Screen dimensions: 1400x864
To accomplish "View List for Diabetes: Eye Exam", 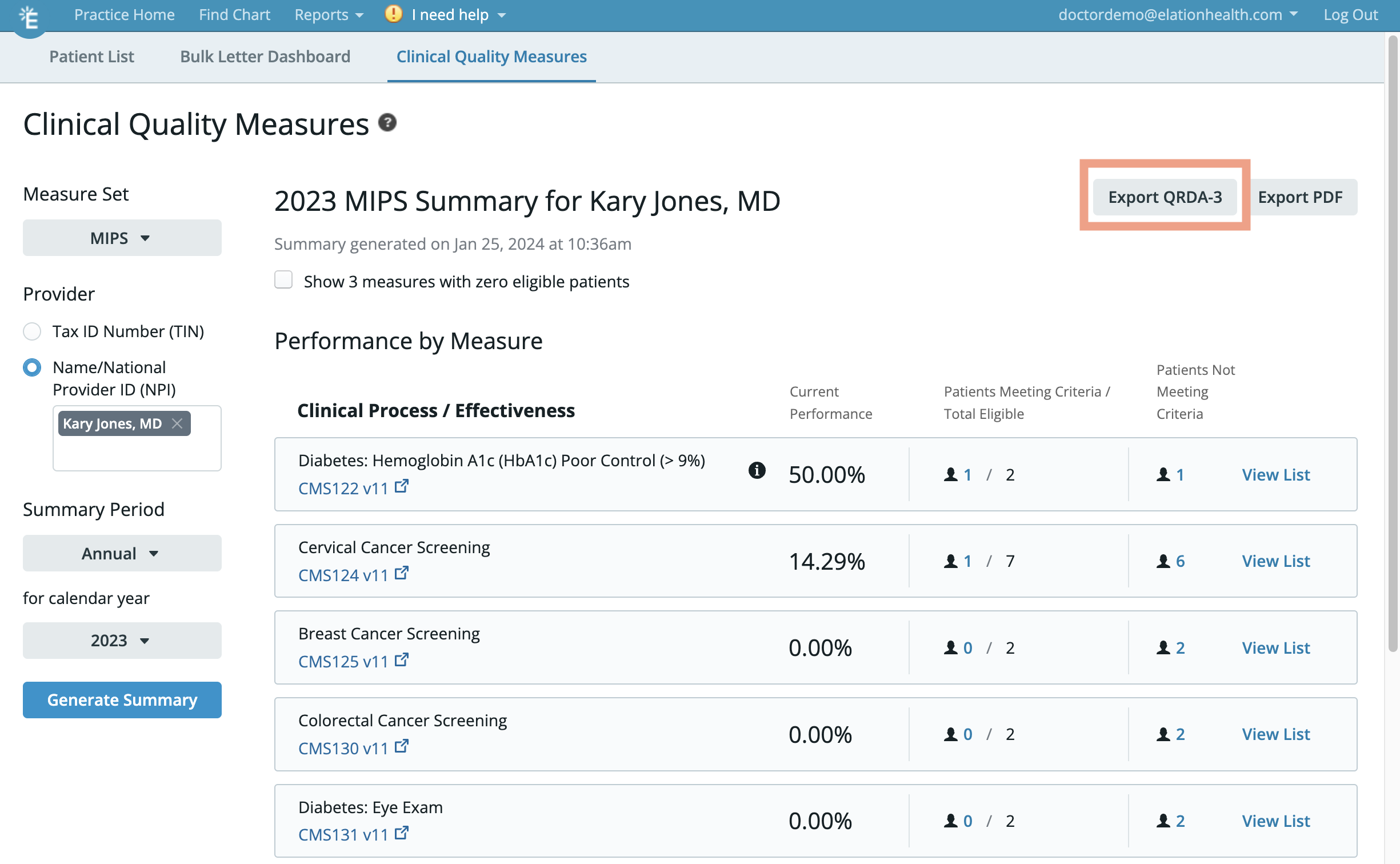I will click(1275, 821).
